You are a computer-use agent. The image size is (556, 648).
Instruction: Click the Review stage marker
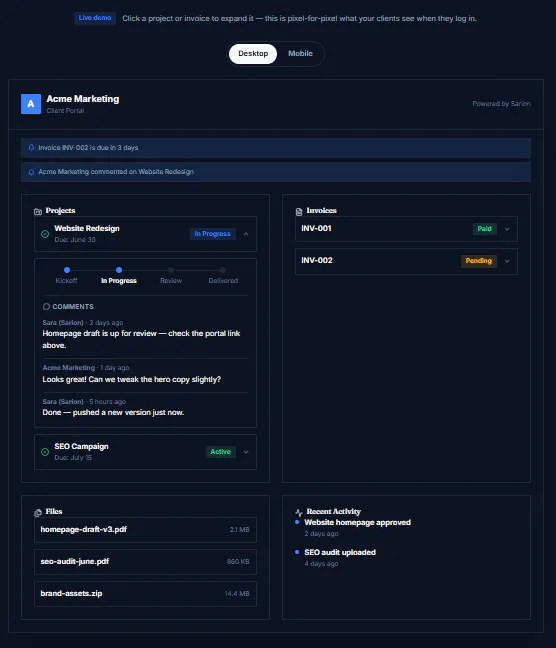pyautogui.click(x=171, y=270)
